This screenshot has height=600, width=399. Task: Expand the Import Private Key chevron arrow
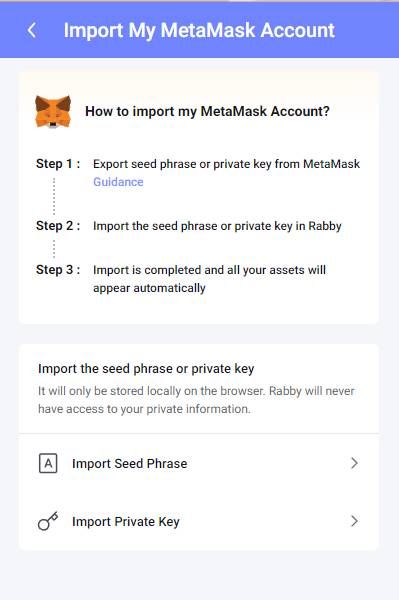tap(354, 521)
